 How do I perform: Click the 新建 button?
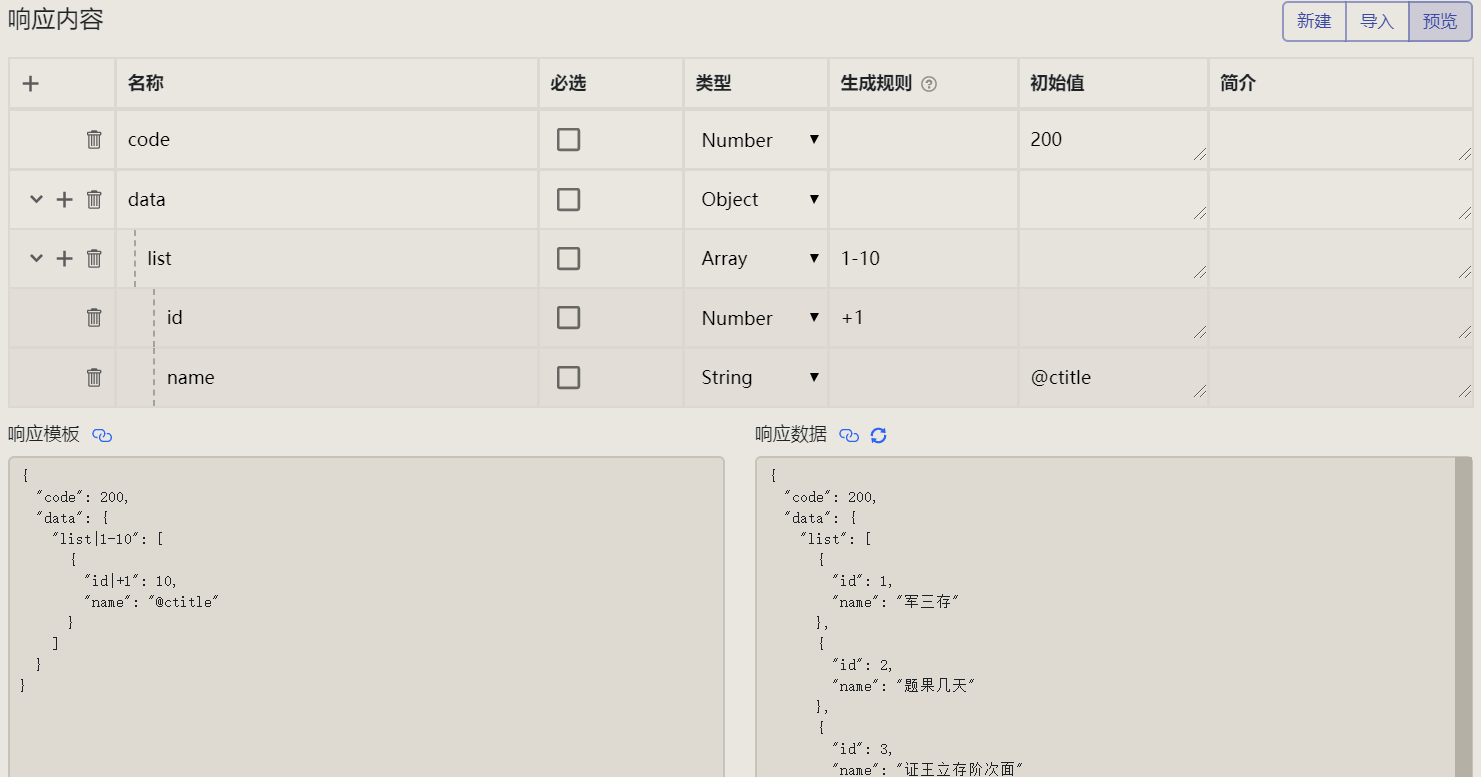coord(1313,21)
